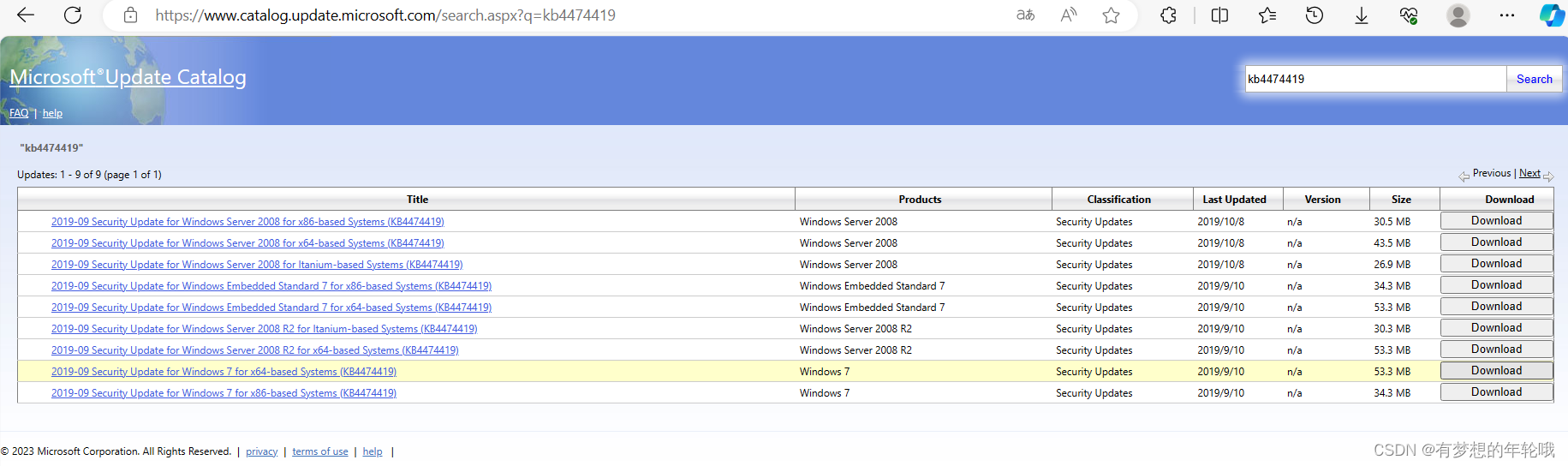Toggle split screen icon
1568x466 pixels.
pos(1219,15)
